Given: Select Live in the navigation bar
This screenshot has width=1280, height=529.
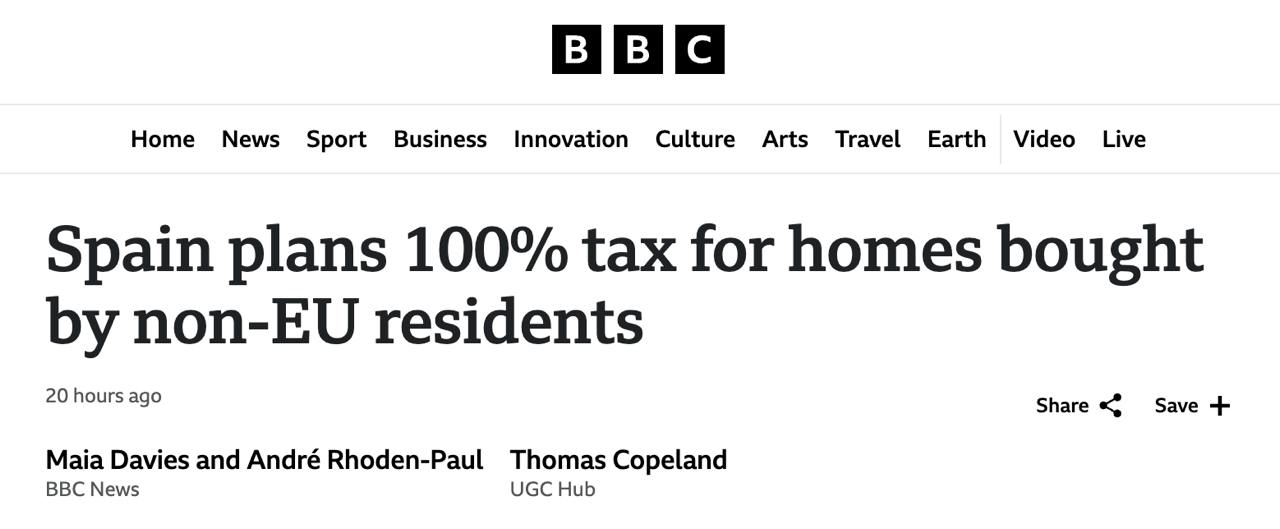Looking at the screenshot, I should 1124,139.
